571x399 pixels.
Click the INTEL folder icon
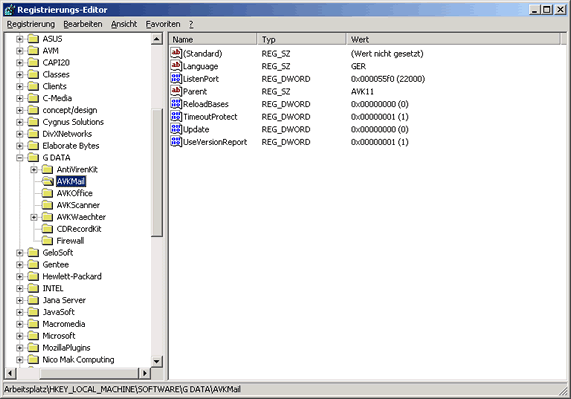[33, 288]
